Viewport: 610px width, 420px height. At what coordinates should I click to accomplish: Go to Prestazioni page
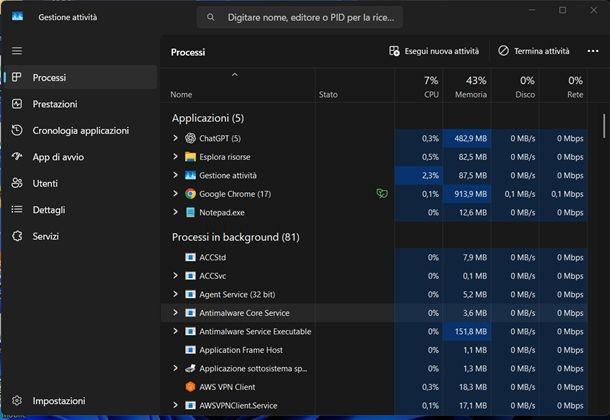tap(81, 104)
